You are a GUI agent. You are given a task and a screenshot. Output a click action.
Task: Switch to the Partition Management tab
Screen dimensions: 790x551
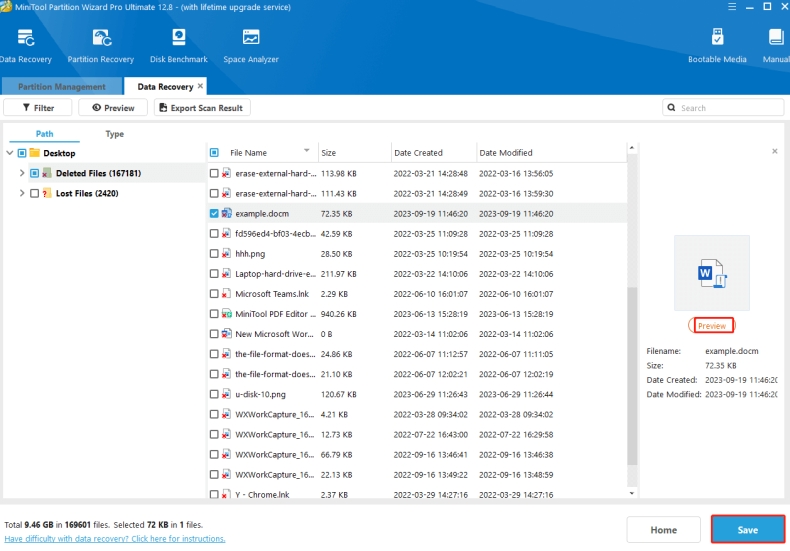[62, 87]
